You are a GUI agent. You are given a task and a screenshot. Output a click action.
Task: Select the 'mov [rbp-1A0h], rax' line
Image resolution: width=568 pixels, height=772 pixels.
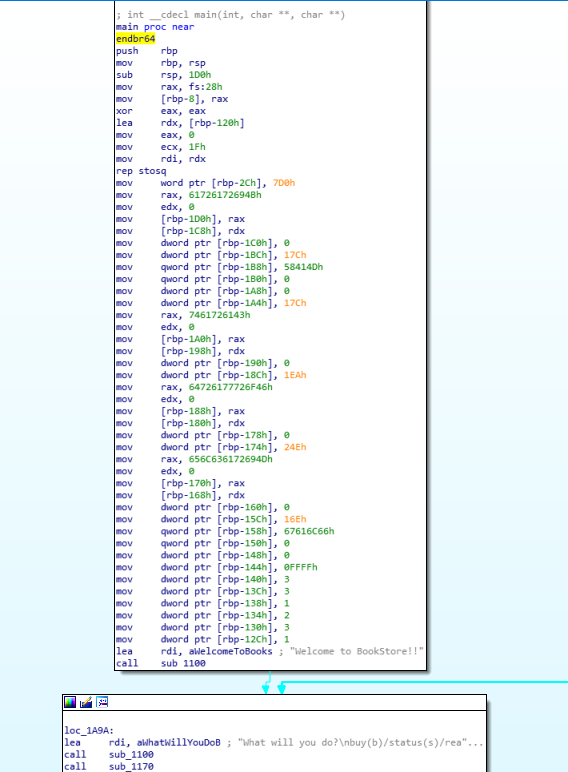click(x=181, y=339)
